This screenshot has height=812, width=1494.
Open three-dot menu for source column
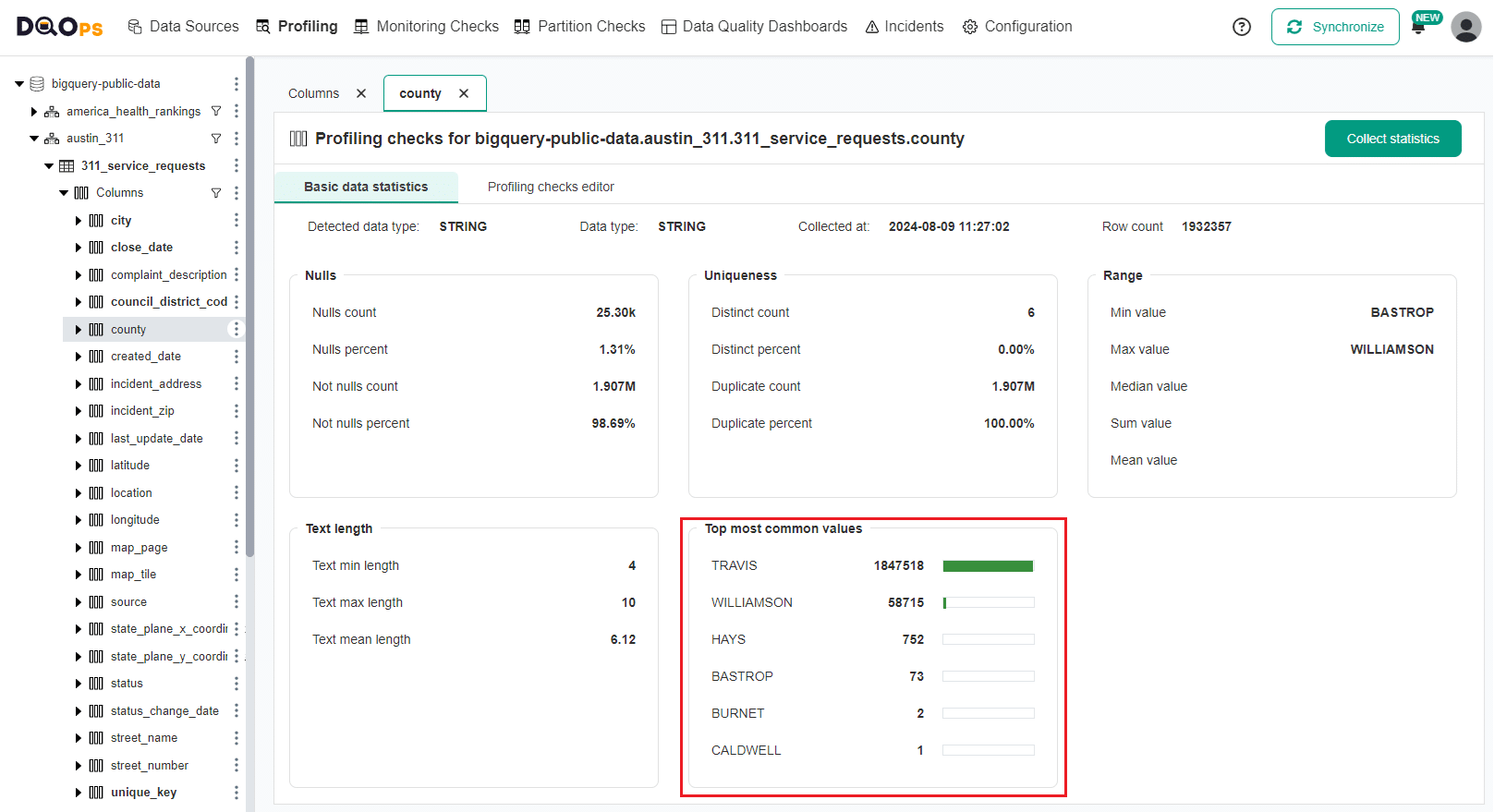pyautogui.click(x=237, y=601)
